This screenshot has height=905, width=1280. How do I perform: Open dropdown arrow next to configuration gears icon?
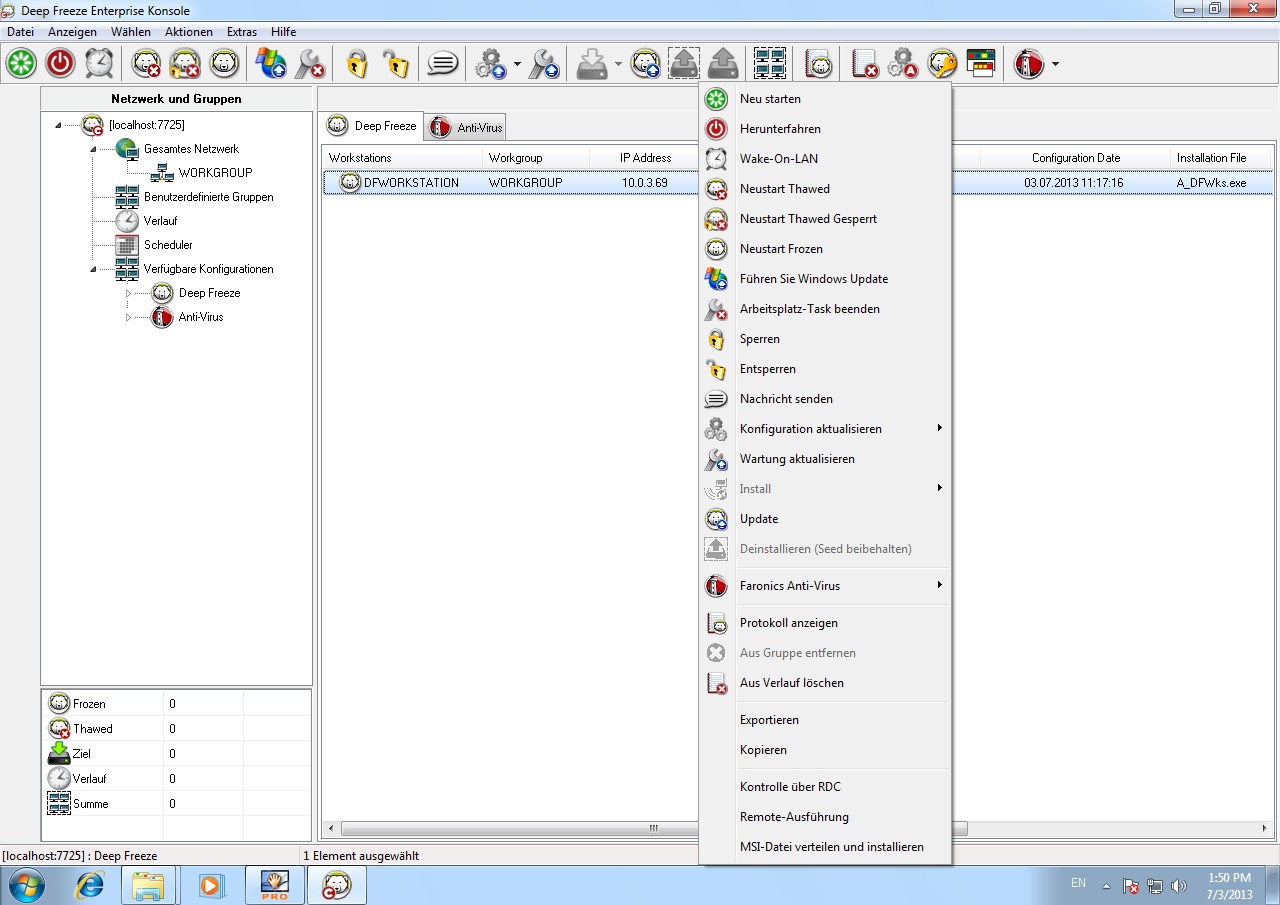coord(517,64)
